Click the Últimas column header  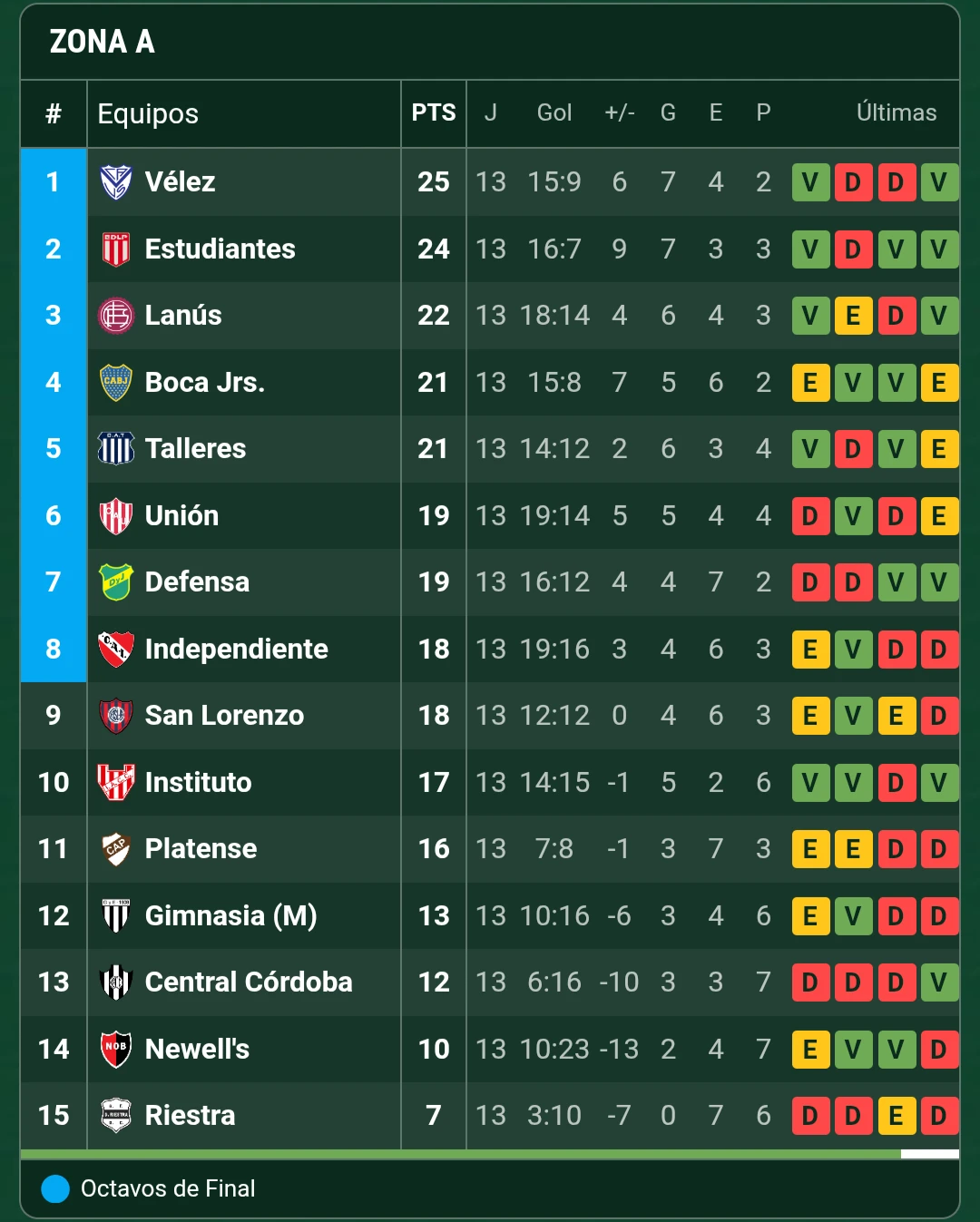pyautogui.click(x=897, y=113)
